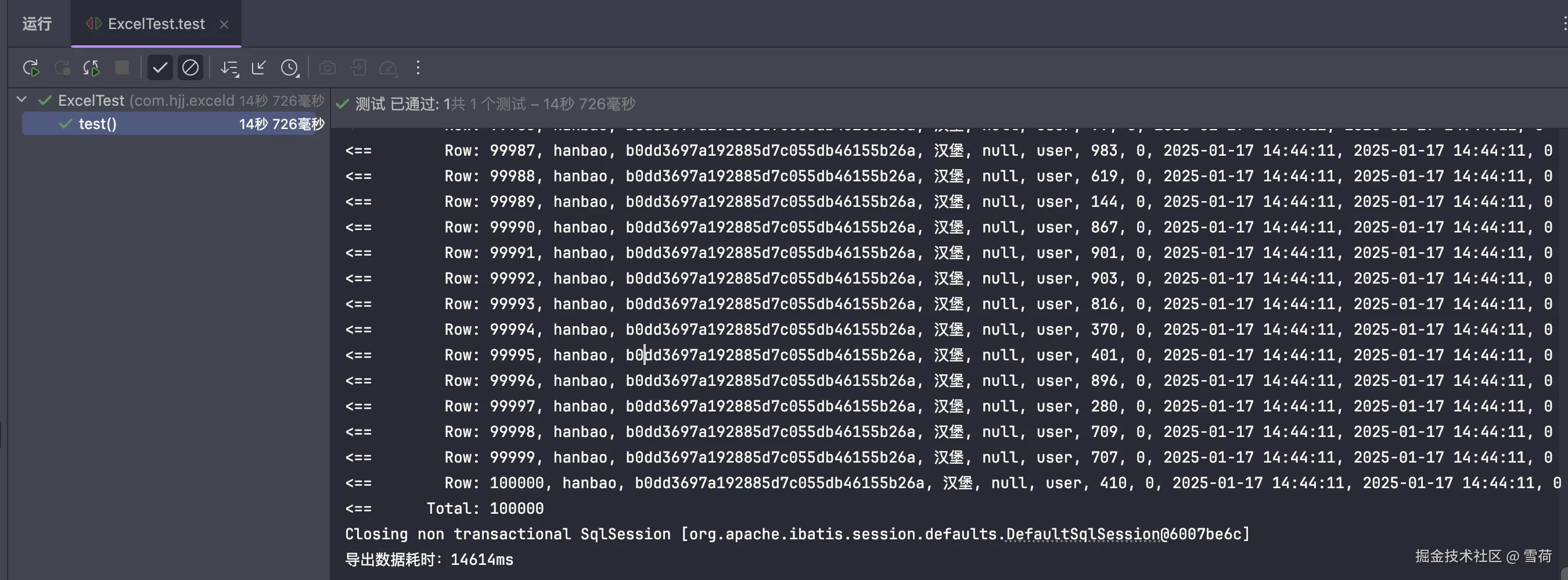Click console line Row: 99994
Image resolution: width=1568 pixels, height=580 pixels.
coord(948,330)
